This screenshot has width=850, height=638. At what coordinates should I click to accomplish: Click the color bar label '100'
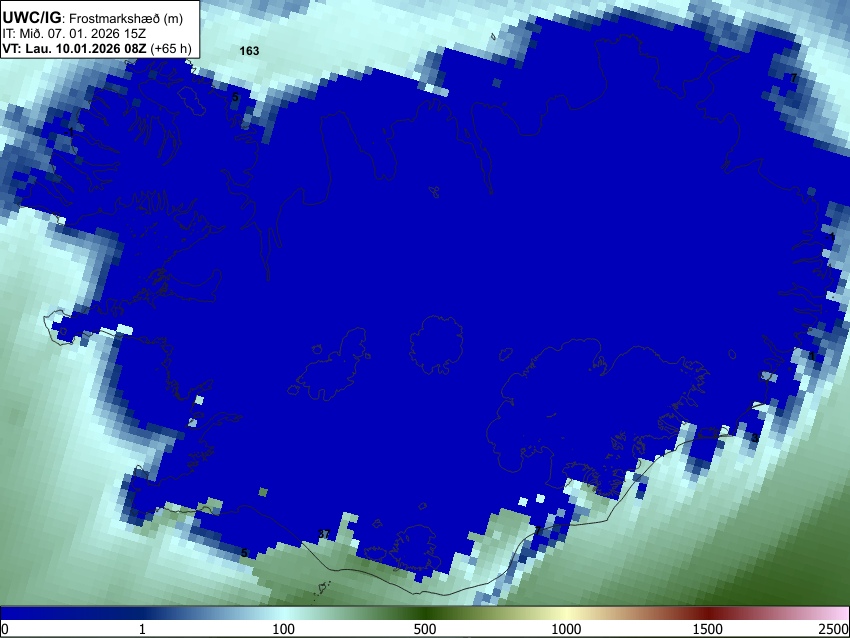point(283,629)
